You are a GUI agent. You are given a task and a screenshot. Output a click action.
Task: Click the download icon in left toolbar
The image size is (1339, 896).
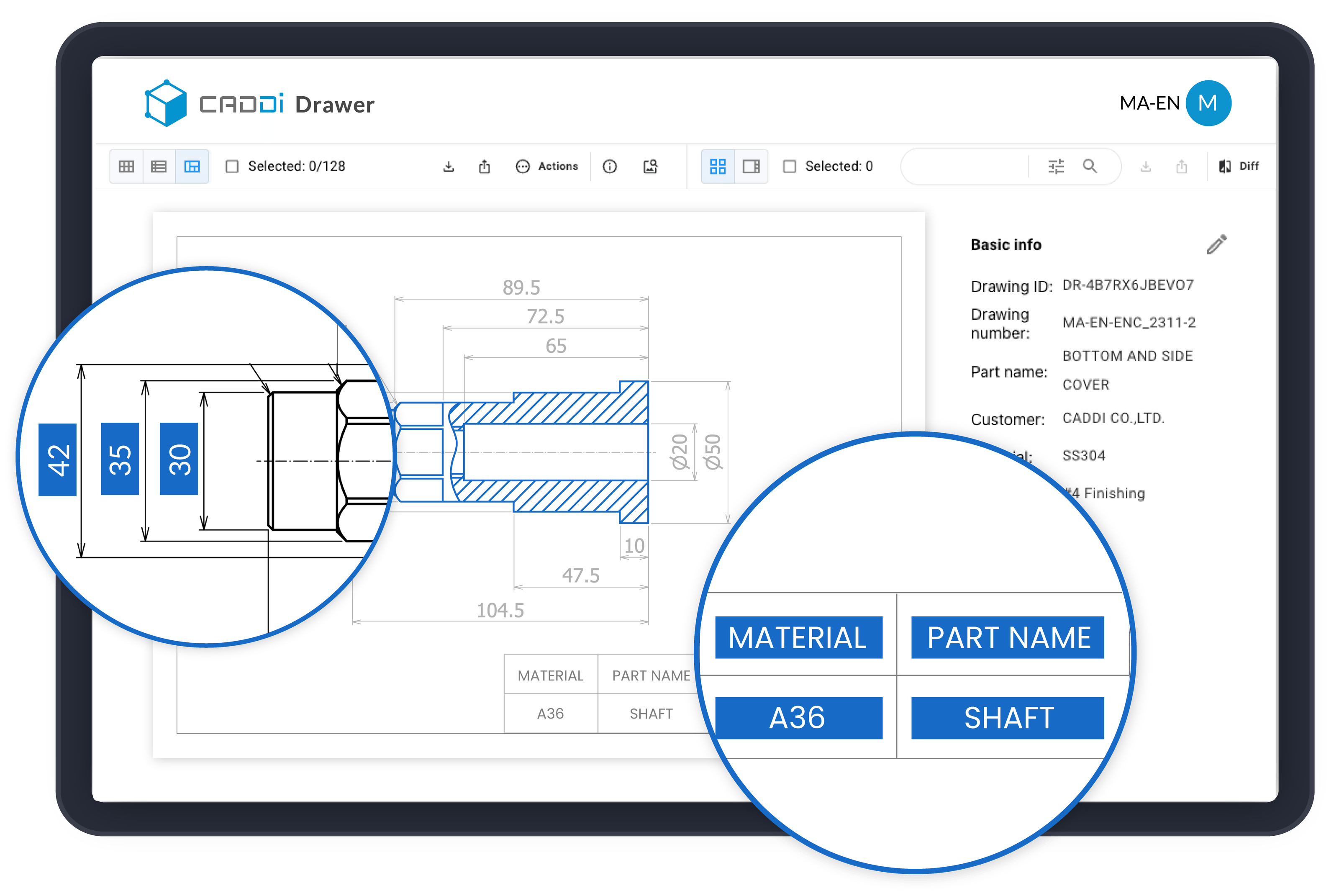point(449,166)
